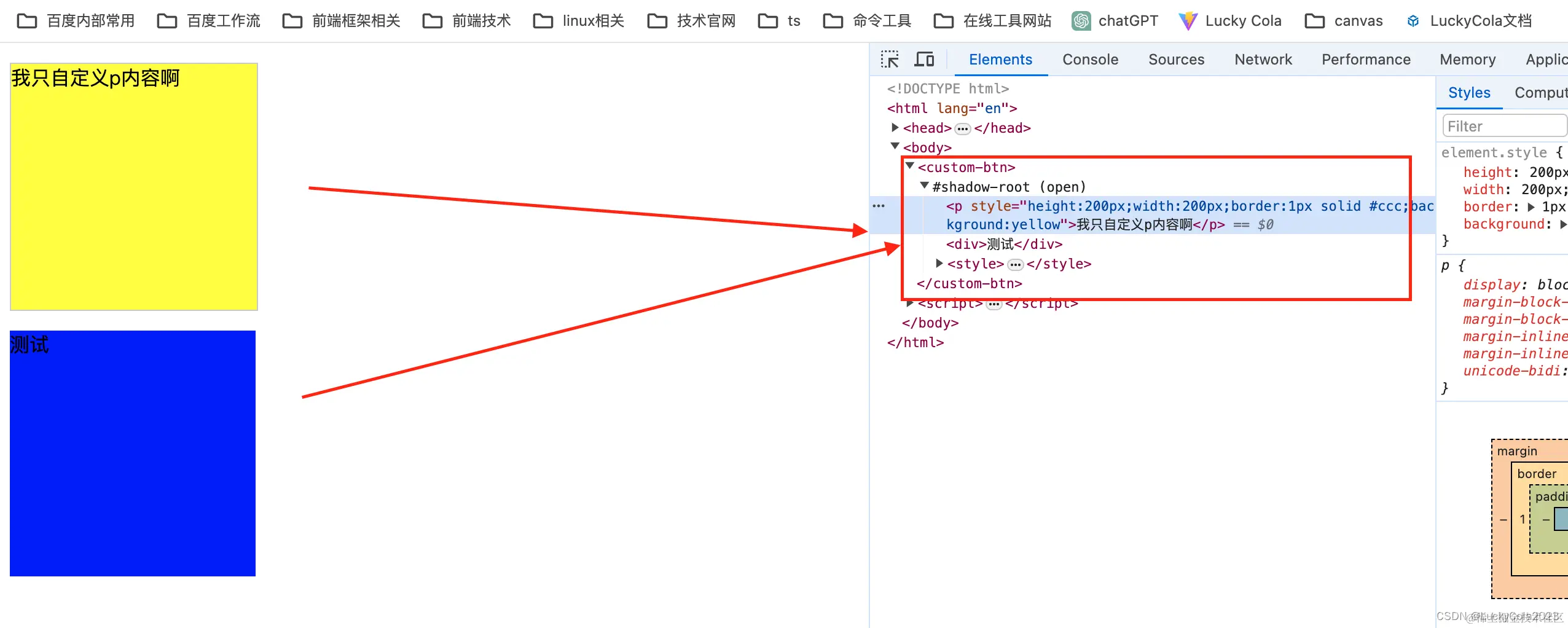Switch to the Performance tab
Screen dimensions: 1568x628
[1366, 60]
